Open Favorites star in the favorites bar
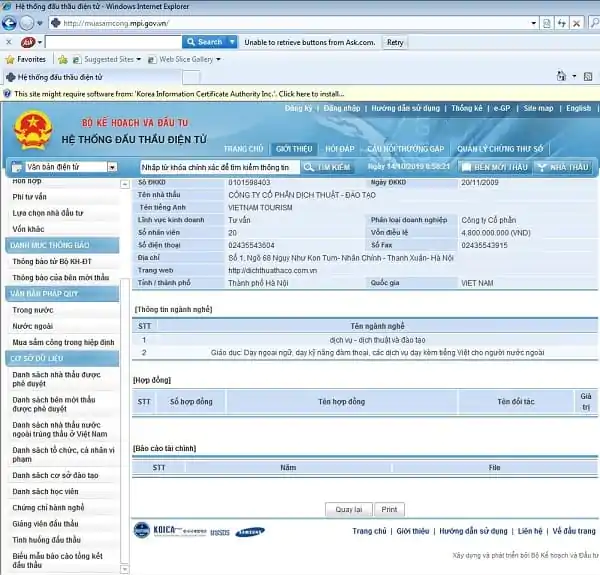600x575 pixels. (26, 59)
